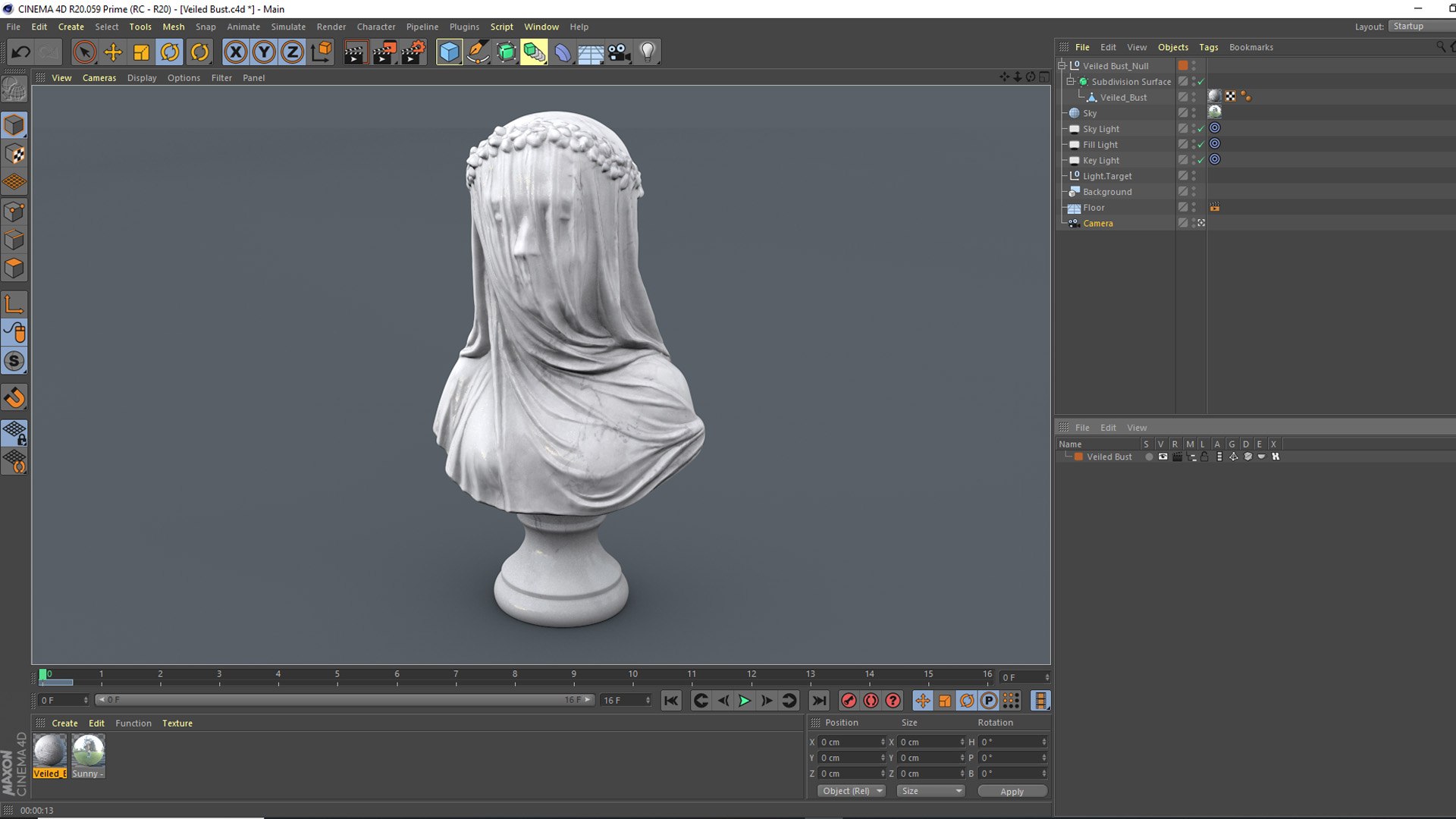The width and height of the screenshot is (1456, 819).
Task: Toggle Y axis lock
Action: coord(264,52)
